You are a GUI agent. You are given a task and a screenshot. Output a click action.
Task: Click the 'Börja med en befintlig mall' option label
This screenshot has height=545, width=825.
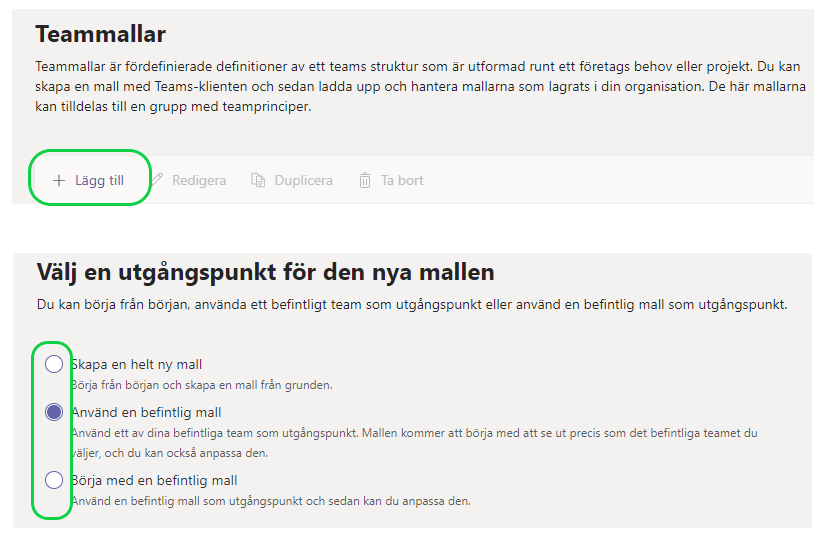point(154,480)
